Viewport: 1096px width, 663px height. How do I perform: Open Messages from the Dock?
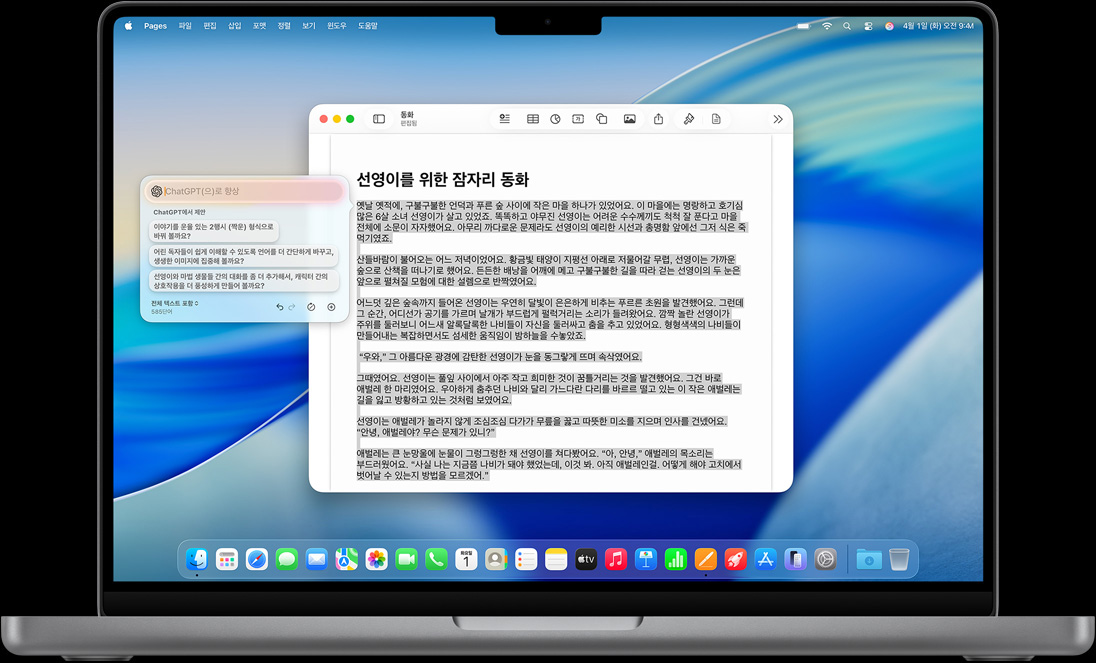point(287,559)
